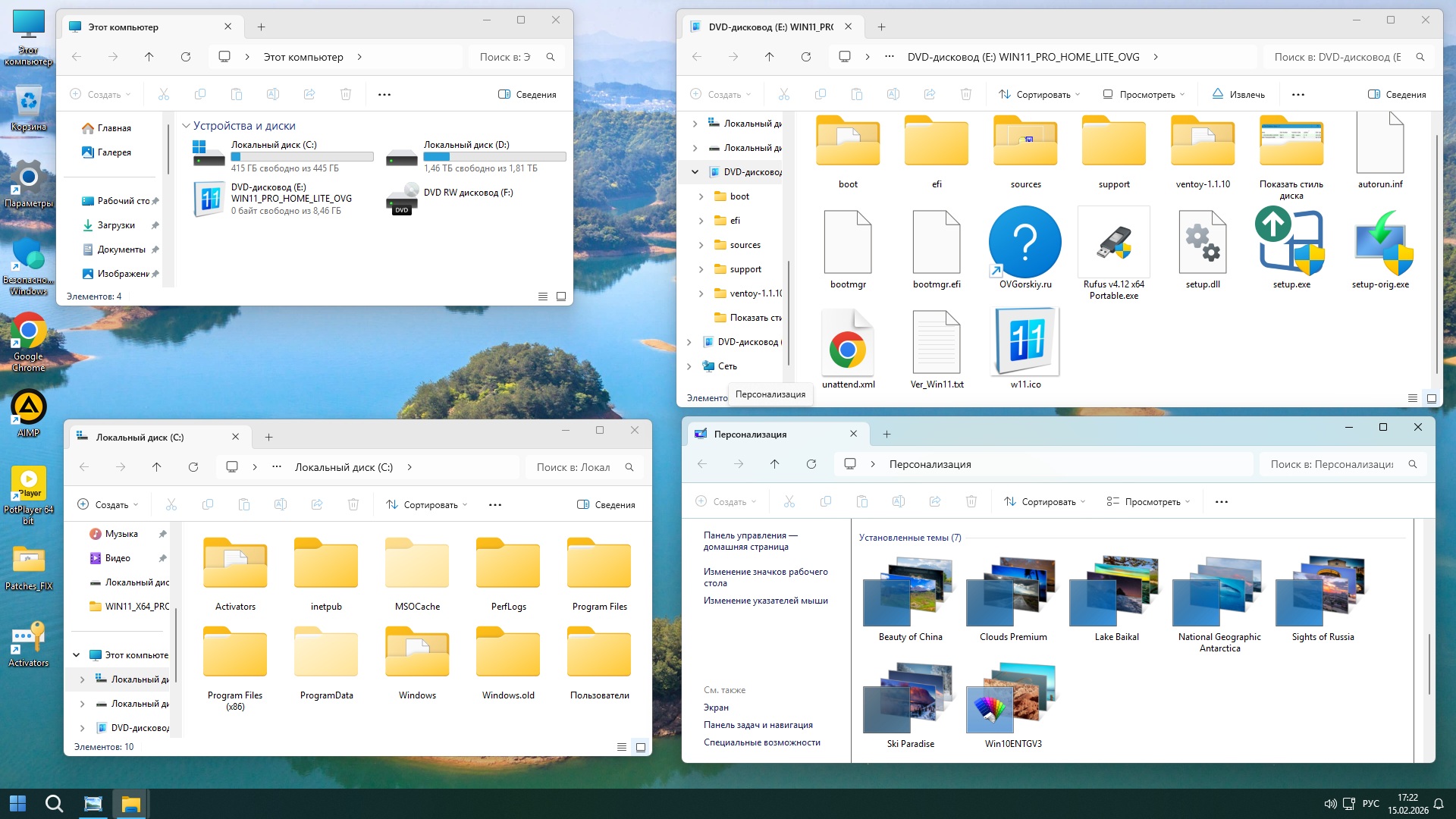
Task: Open new tab in Локальный диск (C:) window
Action: (268, 438)
